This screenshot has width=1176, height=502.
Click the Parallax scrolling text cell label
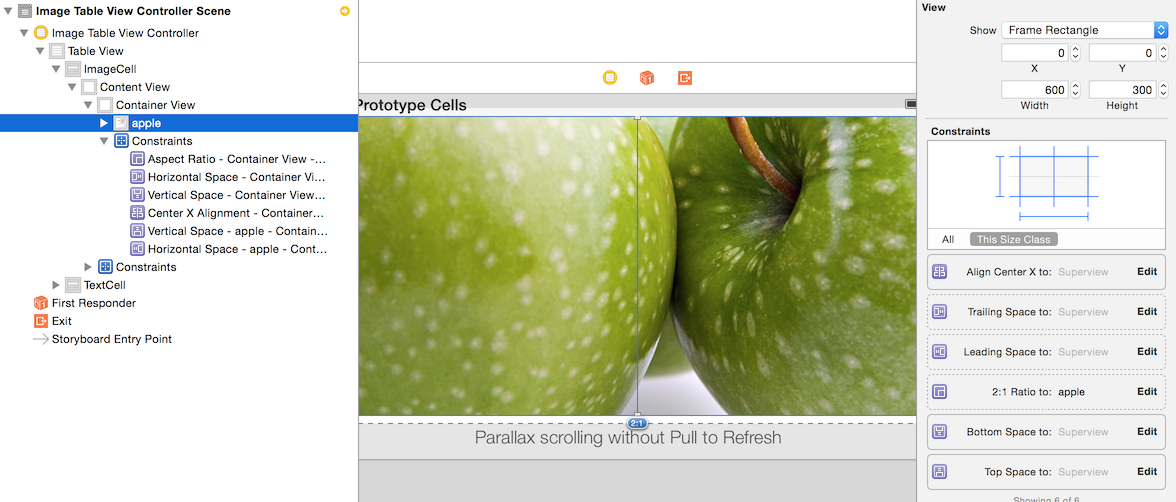pos(628,437)
